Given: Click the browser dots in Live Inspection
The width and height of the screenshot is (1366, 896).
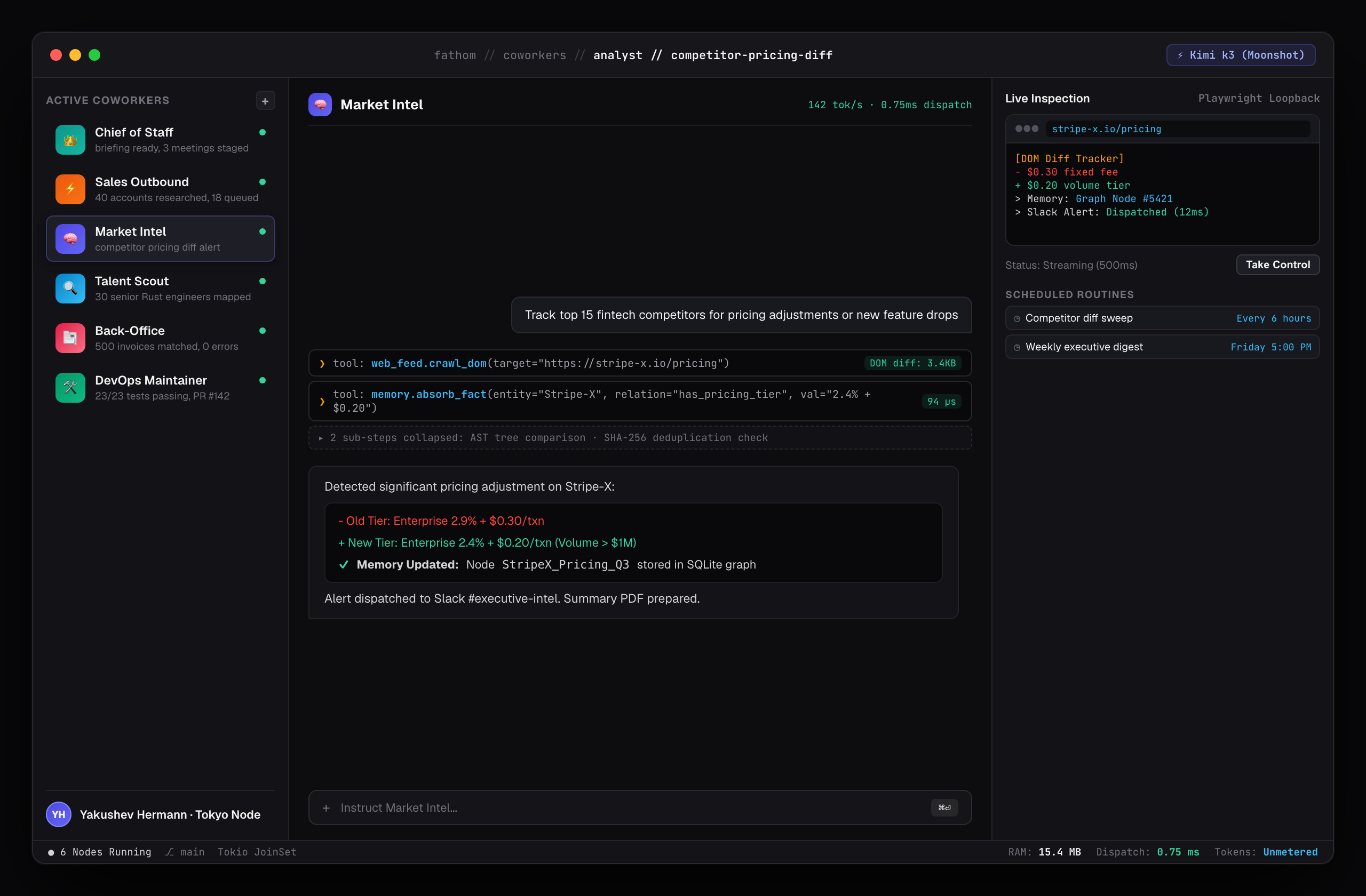Looking at the screenshot, I should (1027, 129).
